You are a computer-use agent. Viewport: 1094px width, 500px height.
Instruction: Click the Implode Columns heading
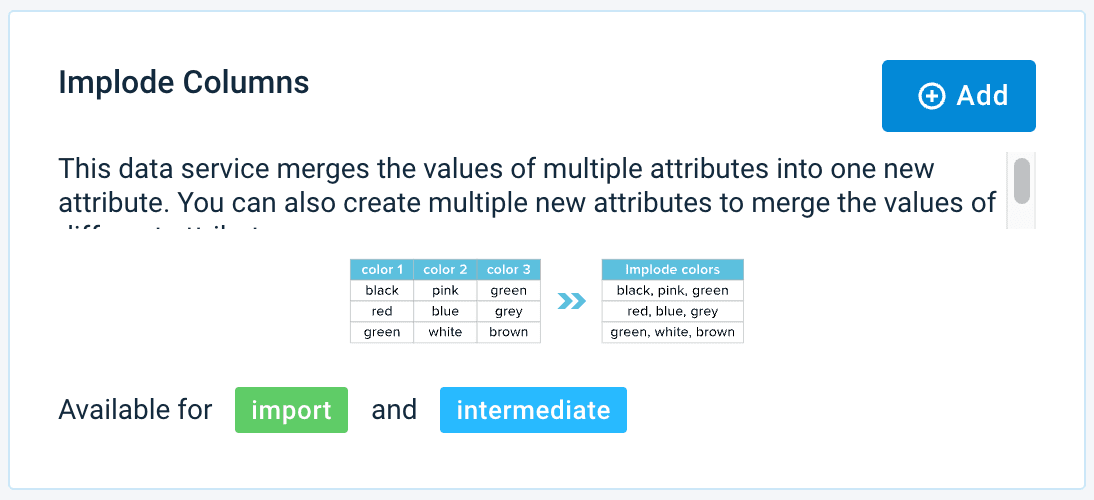[184, 82]
